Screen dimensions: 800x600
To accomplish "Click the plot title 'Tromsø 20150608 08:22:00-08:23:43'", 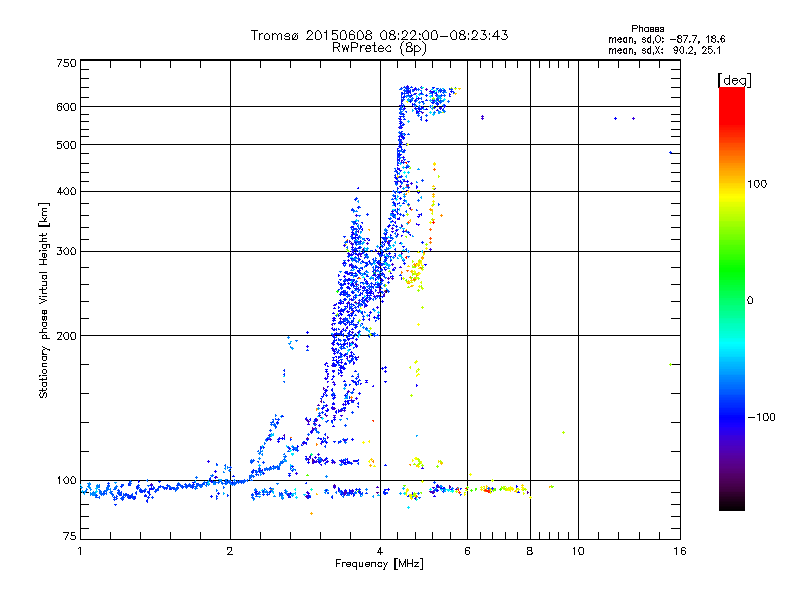I will [x=379, y=35].
